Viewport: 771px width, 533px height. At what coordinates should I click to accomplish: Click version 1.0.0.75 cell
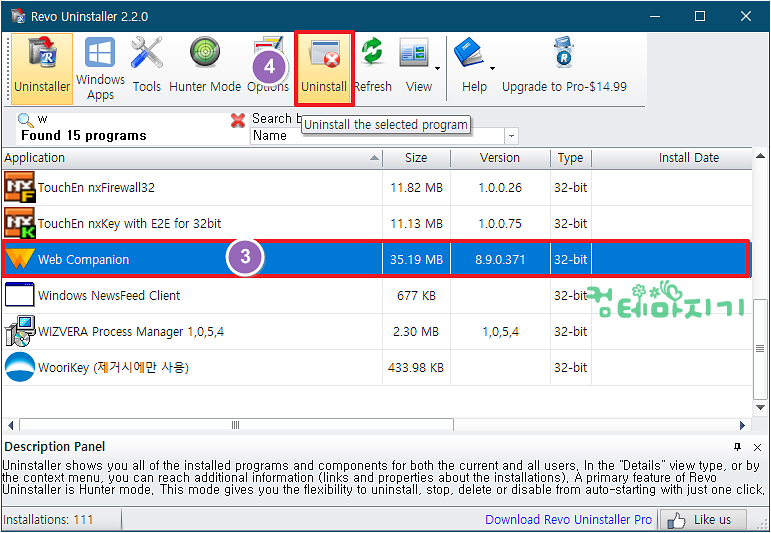coord(500,224)
